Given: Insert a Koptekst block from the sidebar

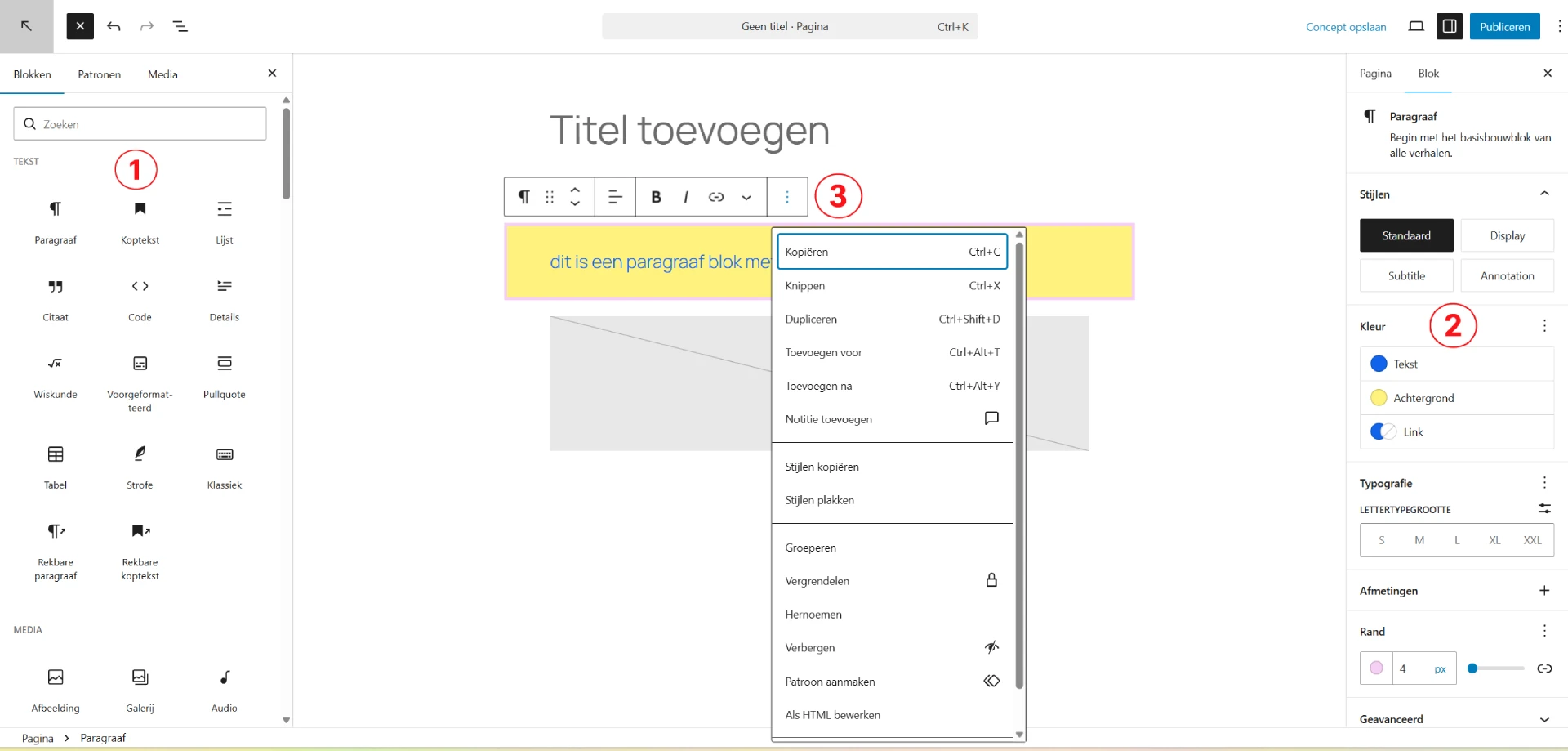Looking at the screenshot, I should [139, 221].
